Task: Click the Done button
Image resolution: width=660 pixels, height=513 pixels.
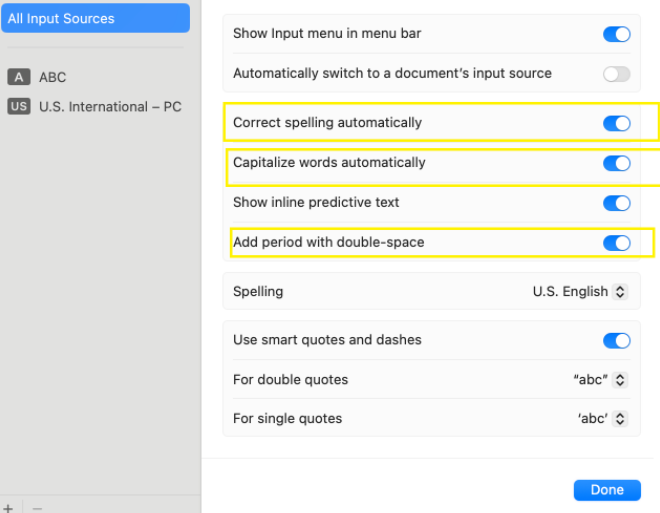Action: point(607,490)
